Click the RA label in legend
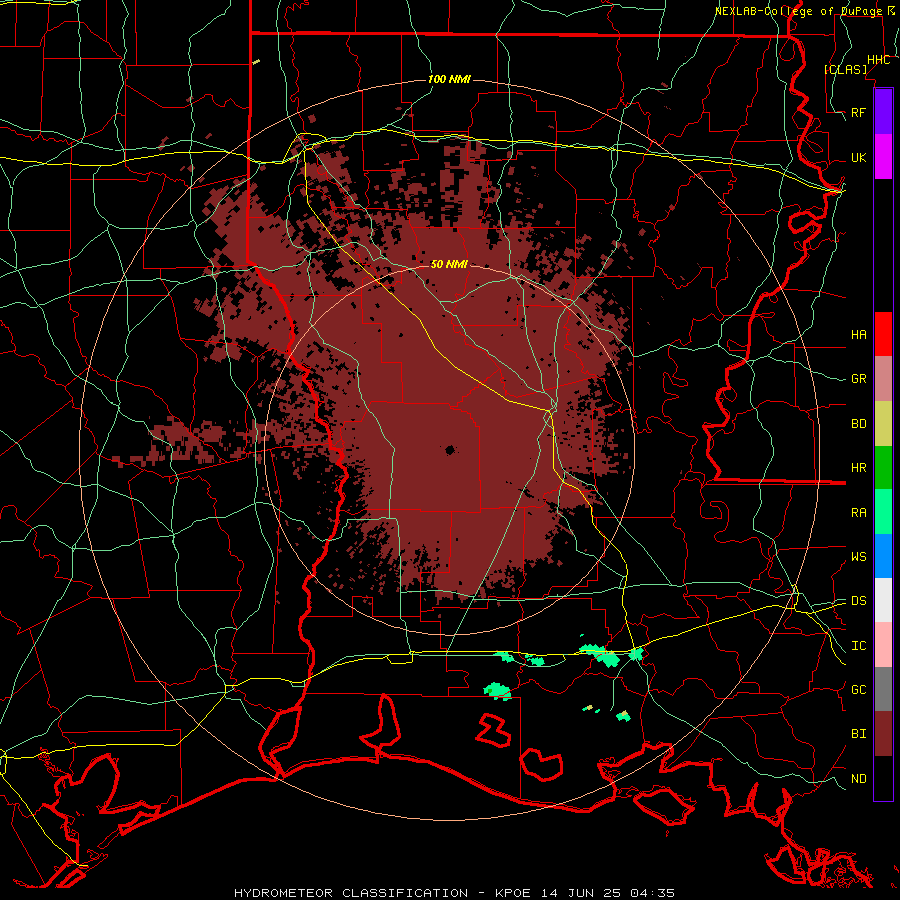 click(858, 513)
